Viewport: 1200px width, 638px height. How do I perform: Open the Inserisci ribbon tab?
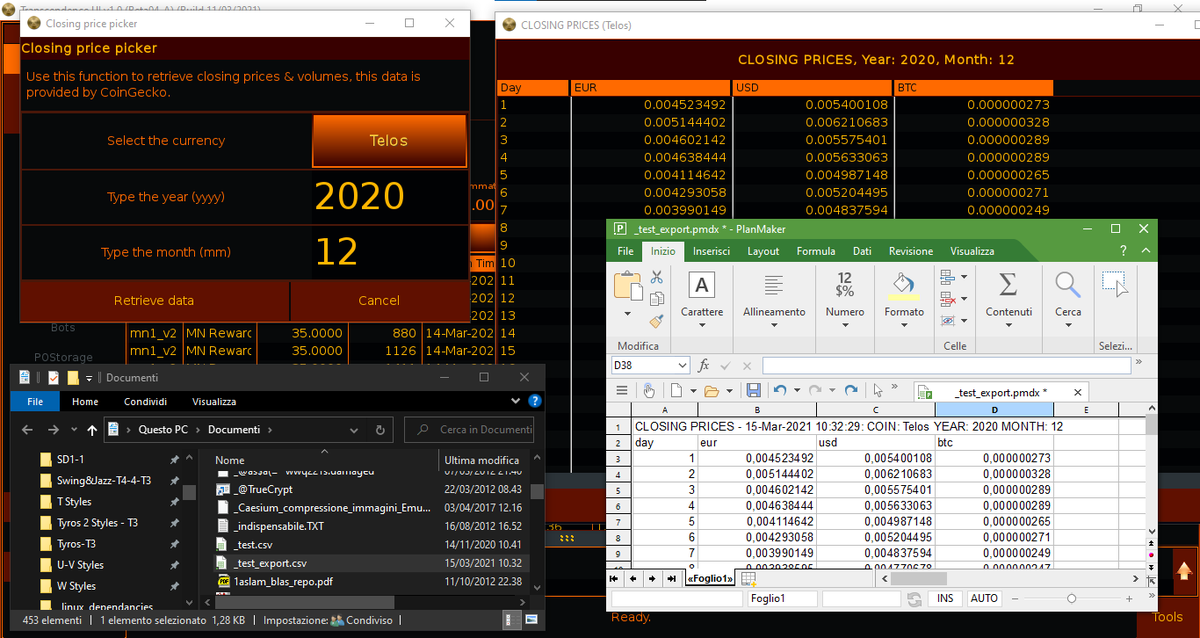tap(711, 251)
